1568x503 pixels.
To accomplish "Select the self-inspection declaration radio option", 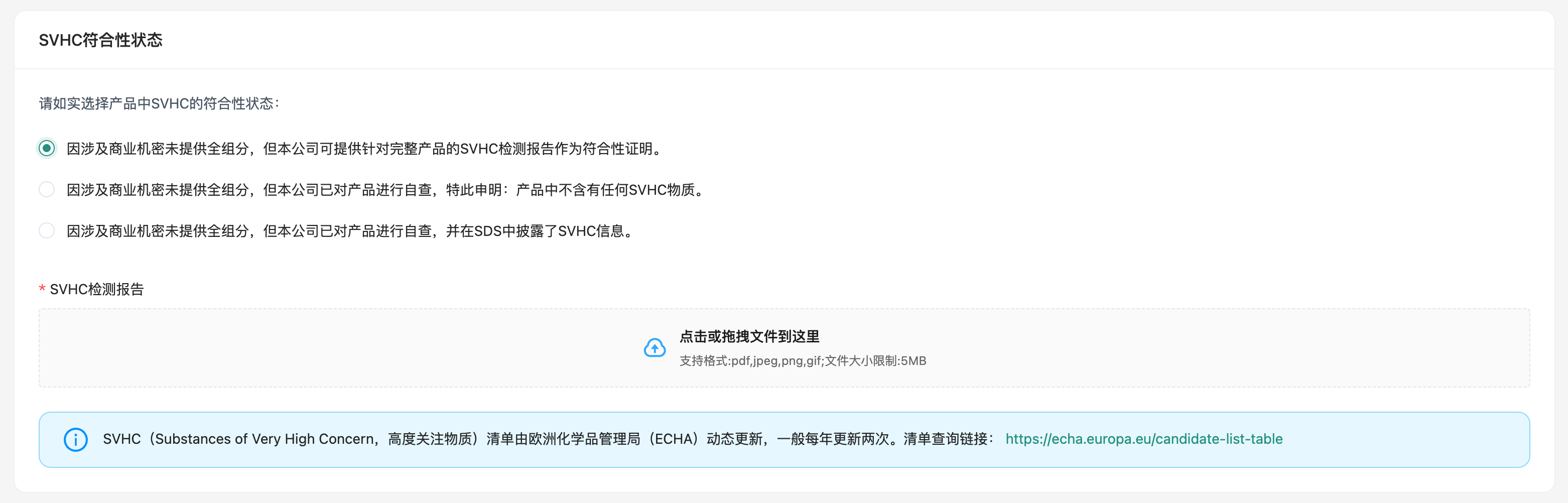I will tap(46, 189).
